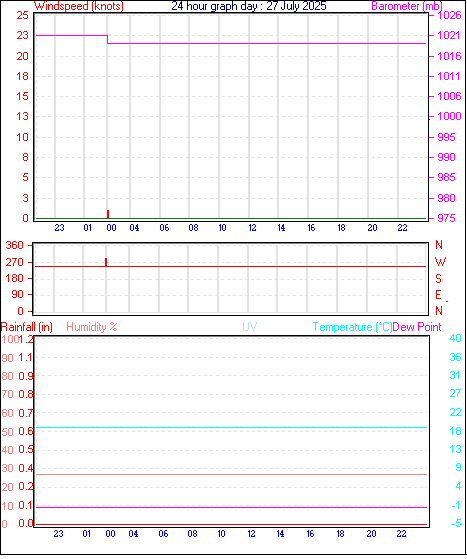
Task: Select the 995 barometer scale value
Action: (x=446, y=137)
